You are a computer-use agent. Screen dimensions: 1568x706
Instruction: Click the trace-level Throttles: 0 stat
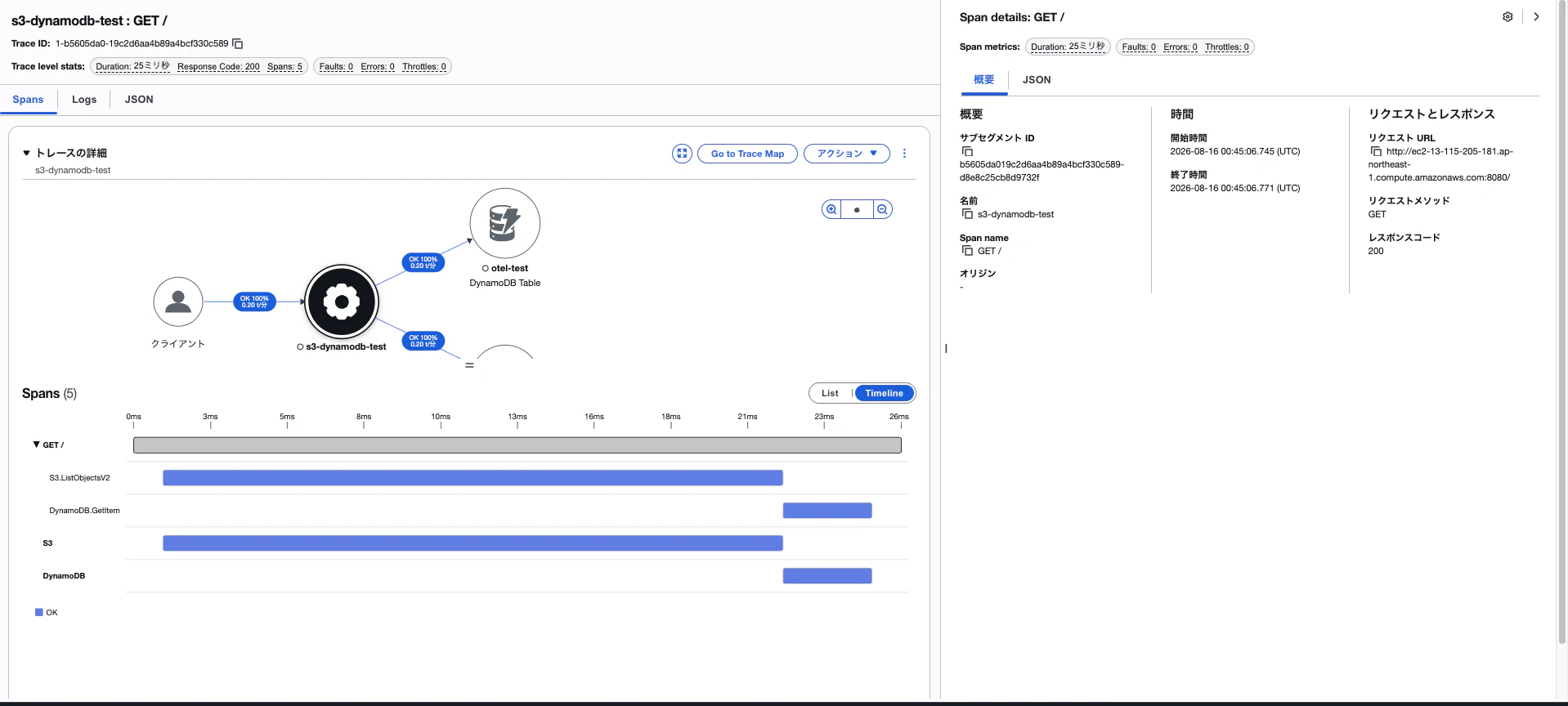pos(424,66)
